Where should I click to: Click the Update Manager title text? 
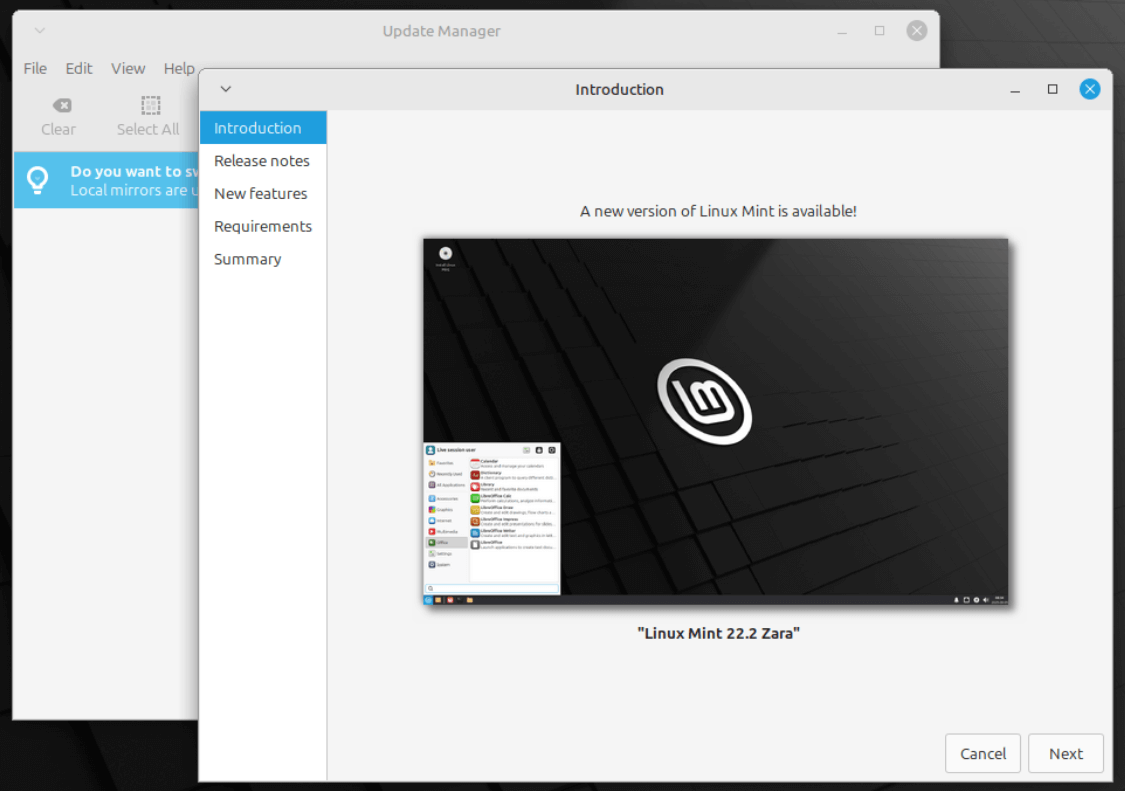(441, 31)
